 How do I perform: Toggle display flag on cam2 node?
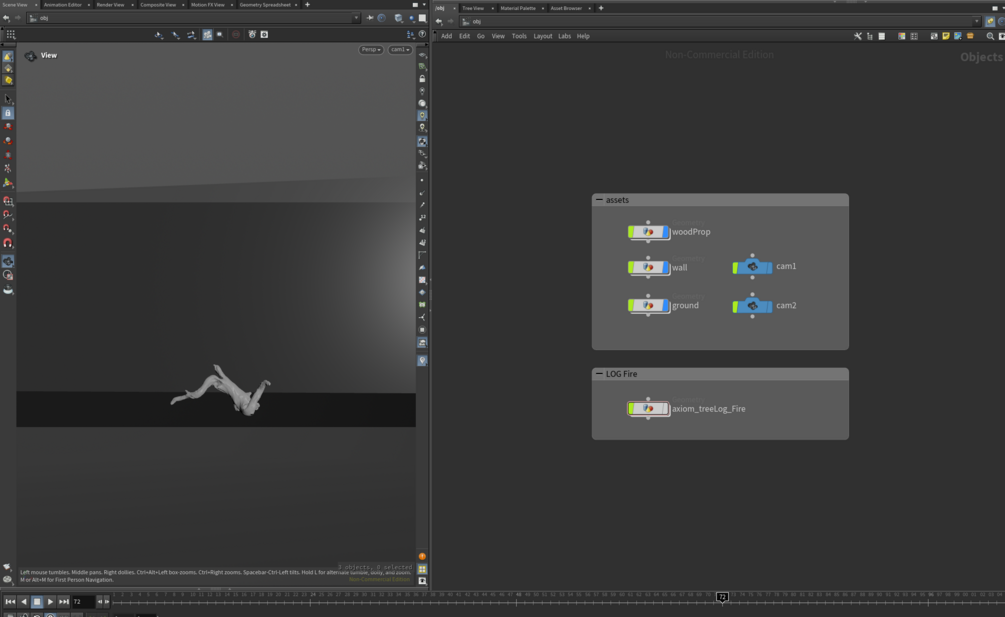[769, 306]
